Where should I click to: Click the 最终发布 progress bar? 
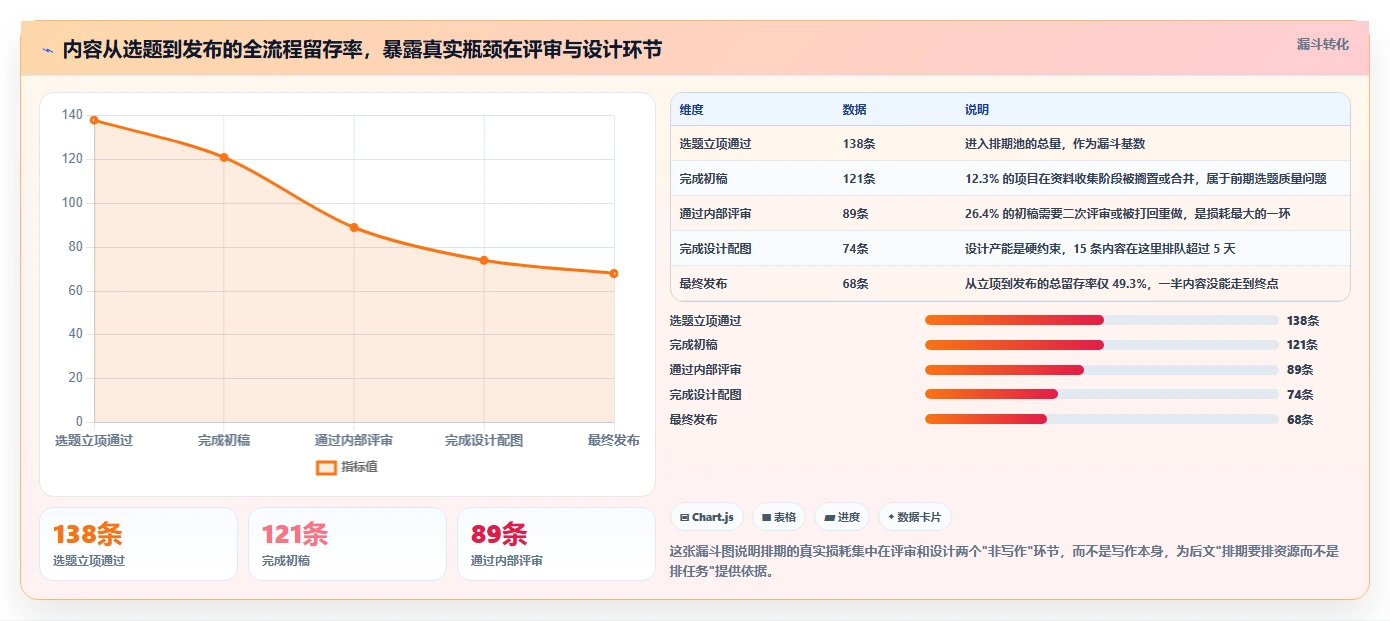click(1102, 419)
